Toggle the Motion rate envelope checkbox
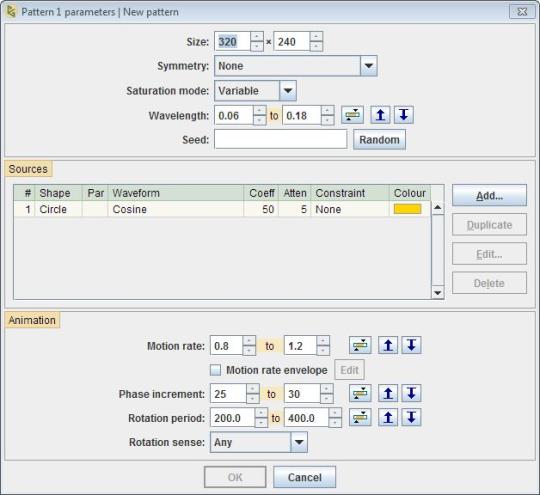 click(x=216, y=370)
